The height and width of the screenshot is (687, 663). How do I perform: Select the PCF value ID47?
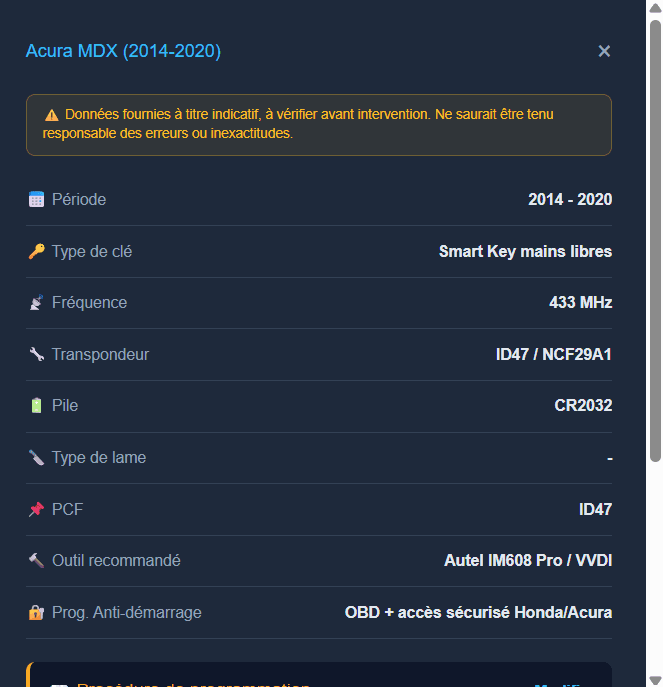click(595, 509)
